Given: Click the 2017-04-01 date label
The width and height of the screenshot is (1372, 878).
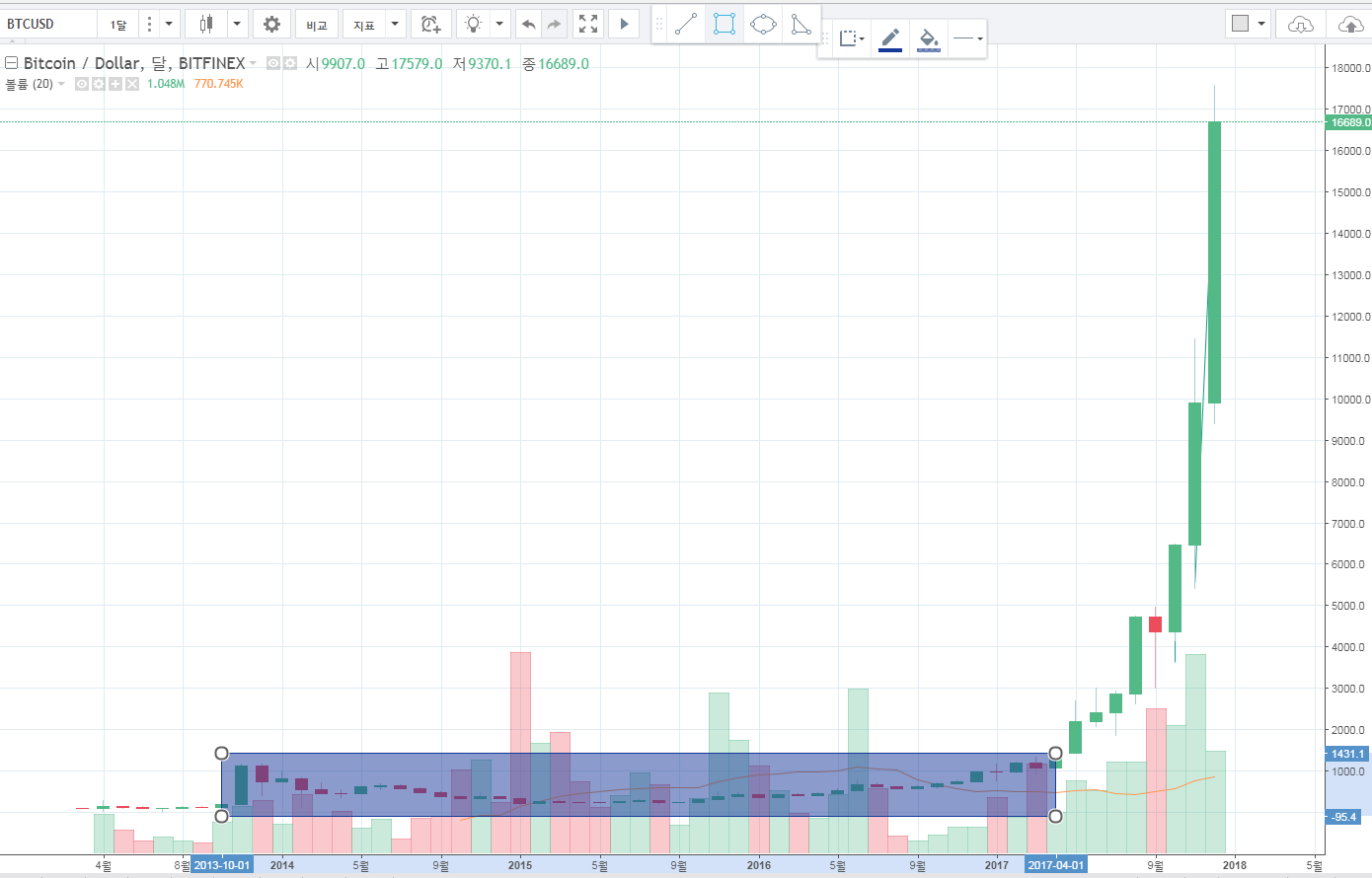Looking at the screenshot, I should point(1055,865).
